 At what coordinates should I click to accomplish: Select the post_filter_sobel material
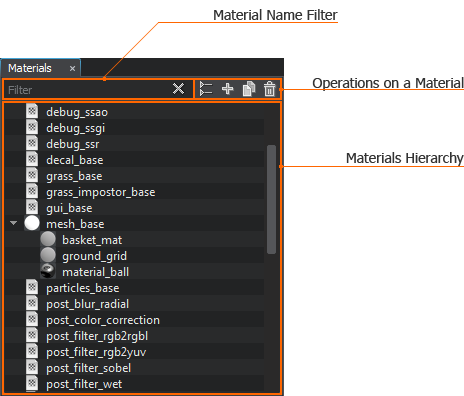pos(88,368)
